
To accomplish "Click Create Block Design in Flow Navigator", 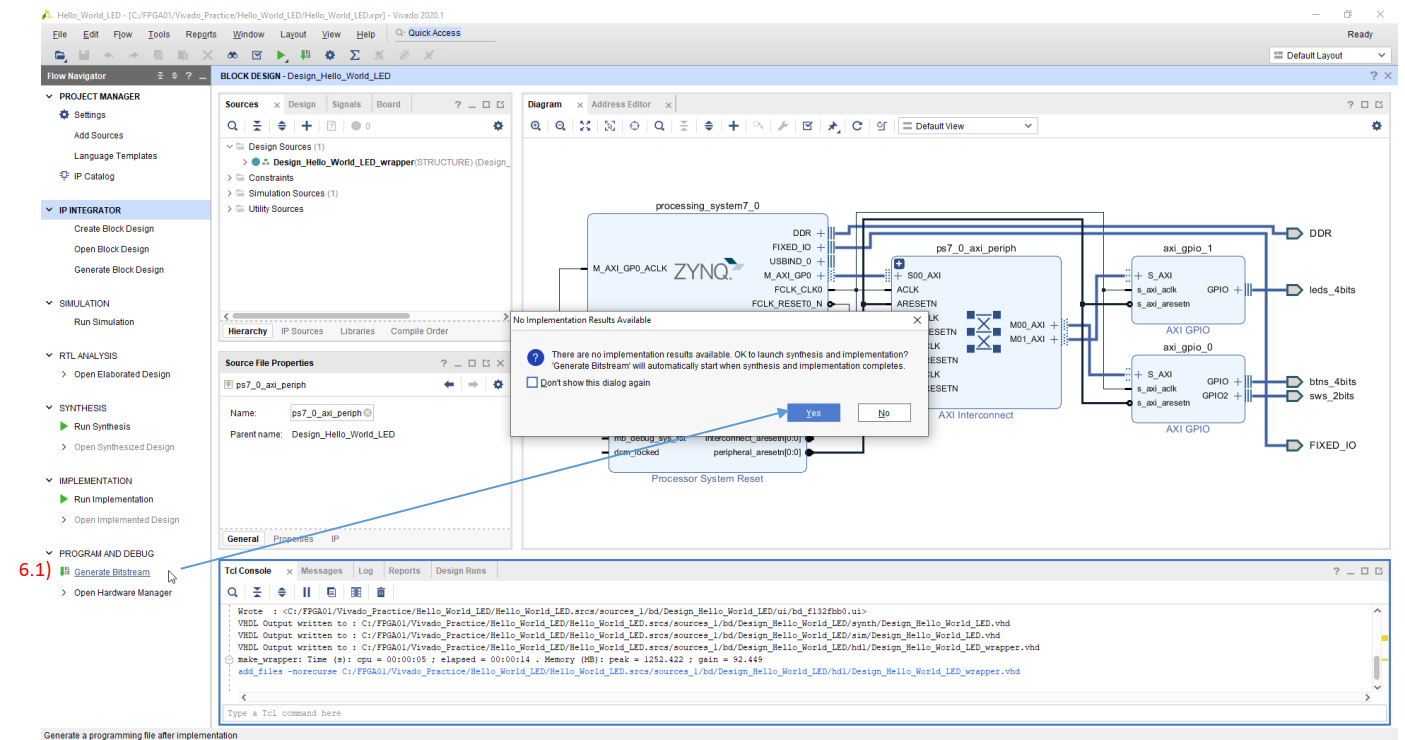I will pyautogui.click(x=114, y=229).
